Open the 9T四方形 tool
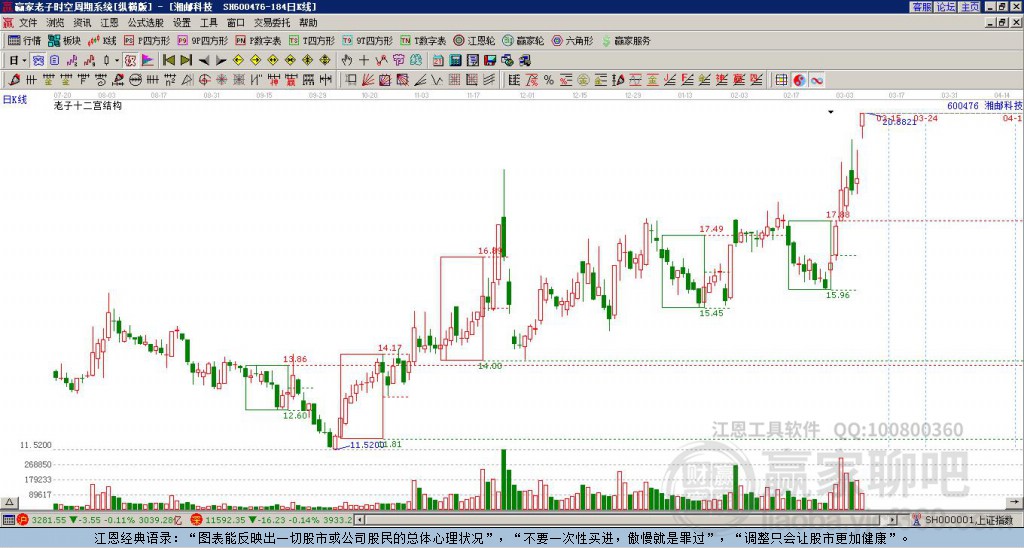1024x548 pixels. (x=368, y=40)
